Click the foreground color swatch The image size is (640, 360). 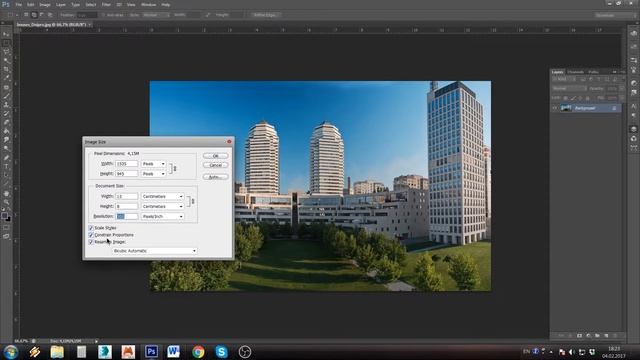(x=4, y=215)
